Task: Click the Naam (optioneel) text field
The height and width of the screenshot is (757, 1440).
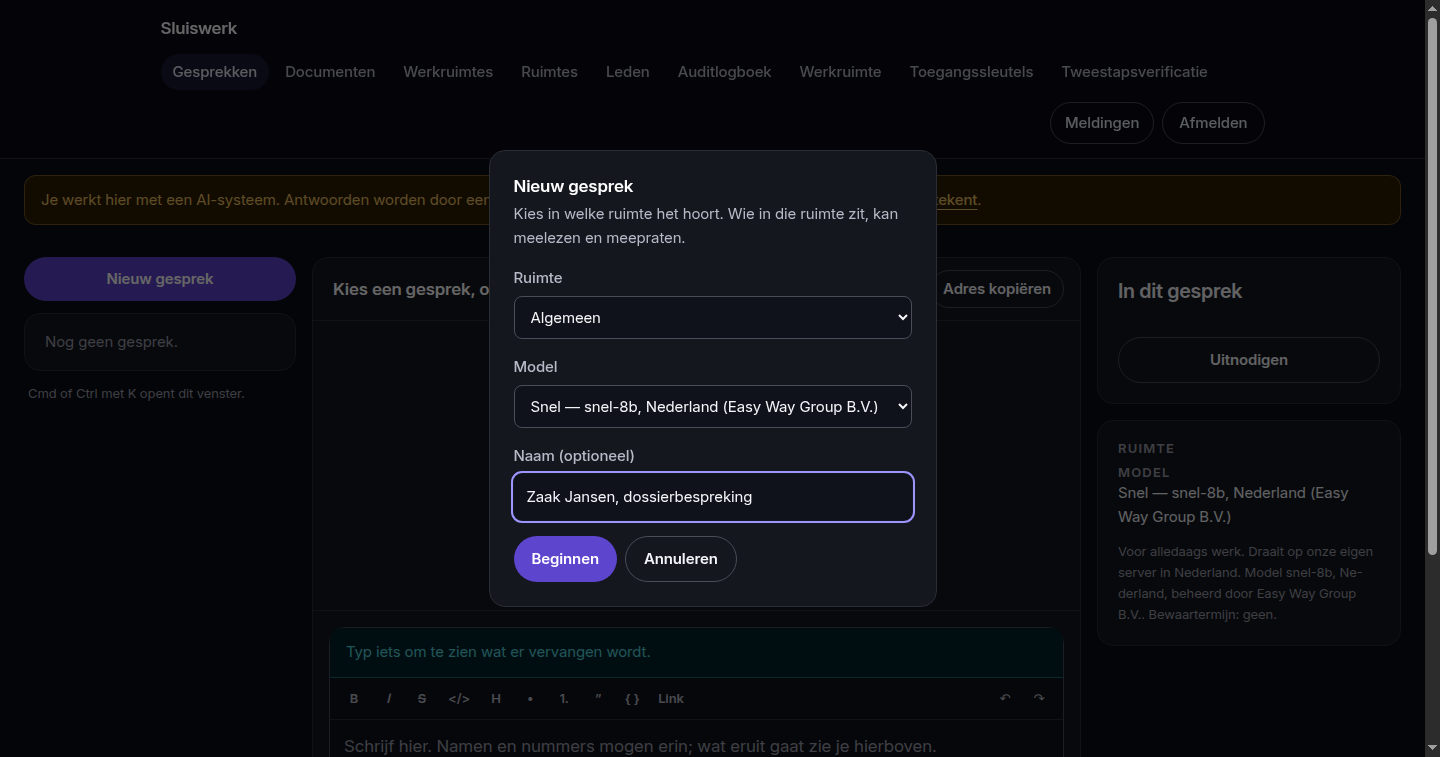Action: pos(713,497)
